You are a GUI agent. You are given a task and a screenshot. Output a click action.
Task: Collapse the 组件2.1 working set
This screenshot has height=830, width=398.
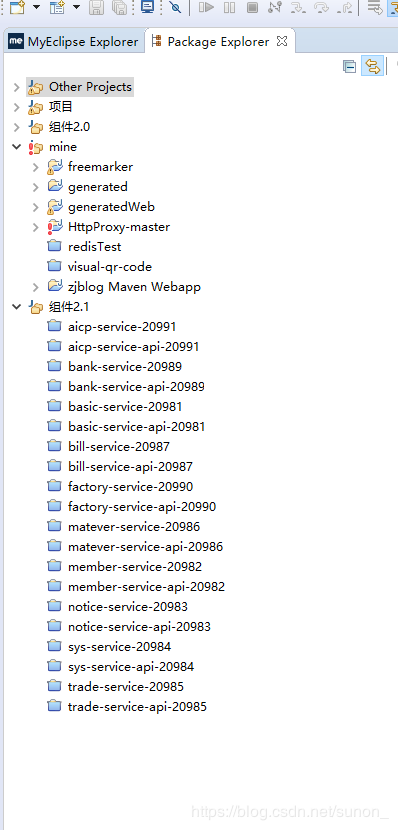click(17, 306)
